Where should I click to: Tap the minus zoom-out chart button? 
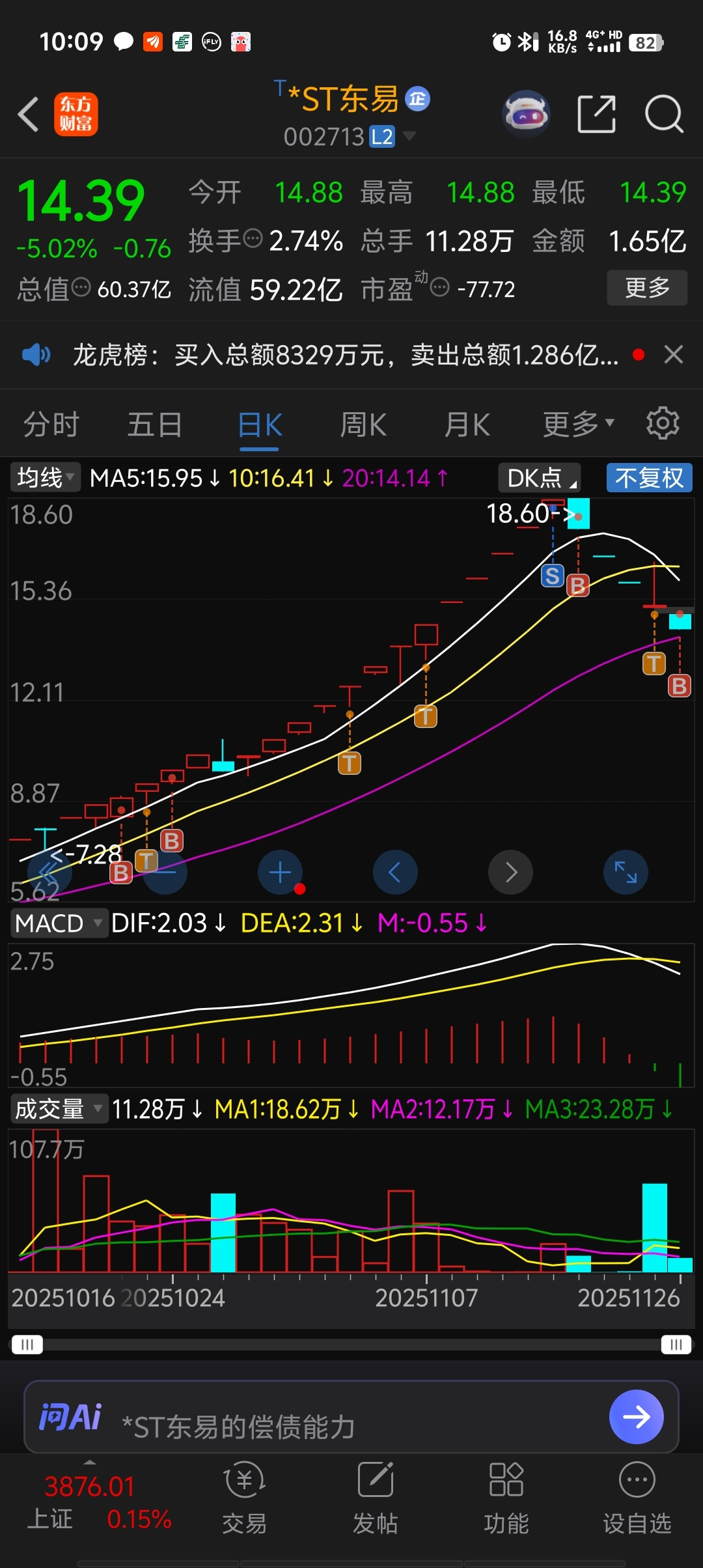pyautogui.click(x=165, y=872)
